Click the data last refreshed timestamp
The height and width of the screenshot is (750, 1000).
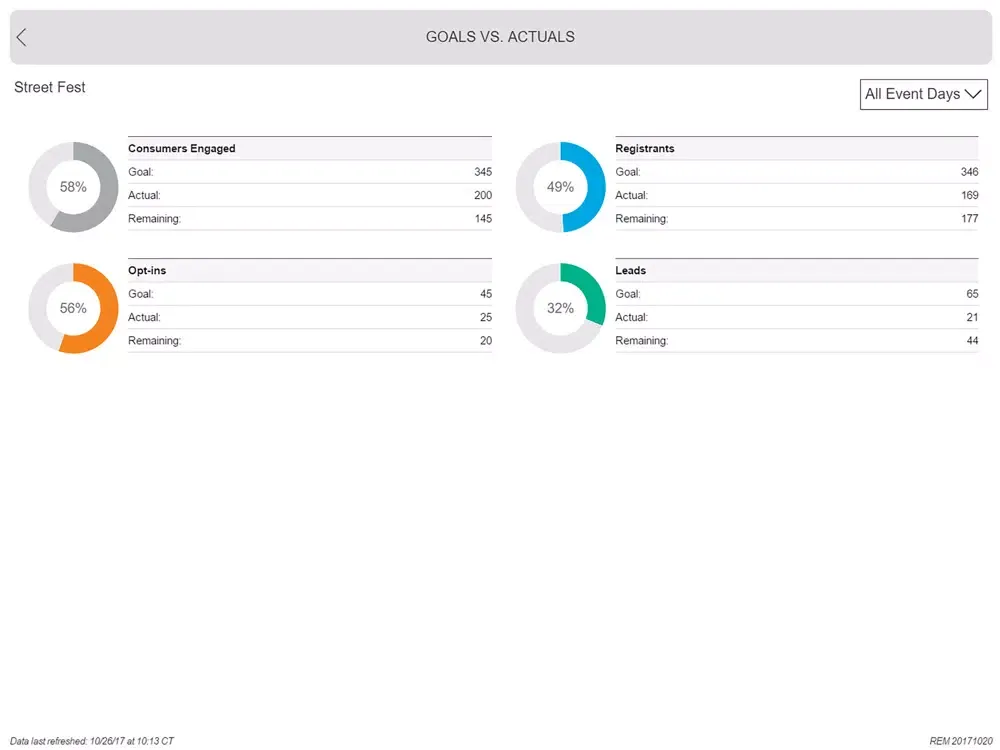[92, 742]
